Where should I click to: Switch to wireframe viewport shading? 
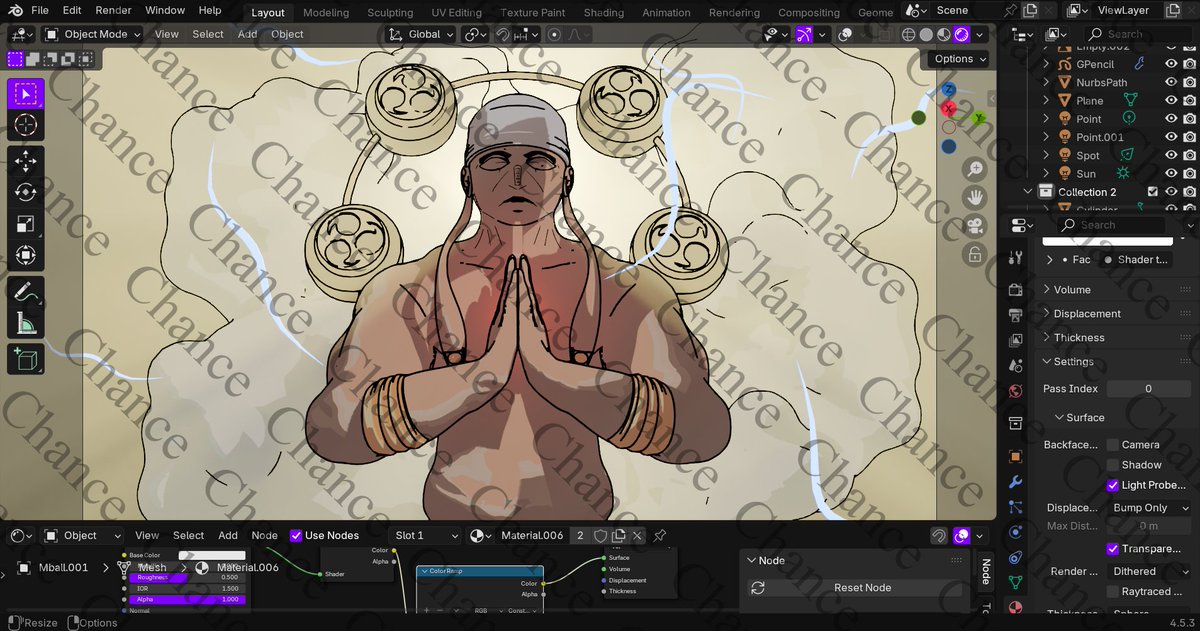(908, 34)
